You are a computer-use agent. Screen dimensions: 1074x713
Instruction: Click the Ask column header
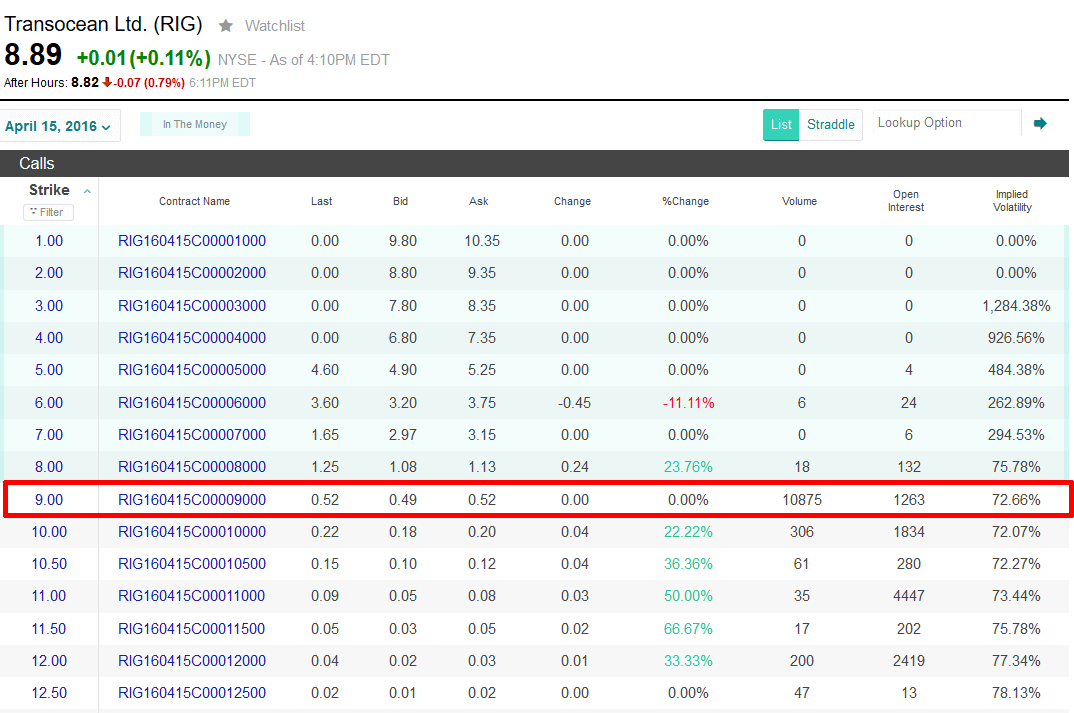point(479,201)
